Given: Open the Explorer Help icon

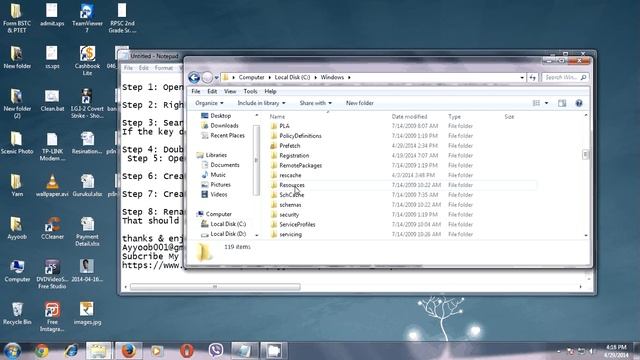Looking at the screenshot, I should [579, 103].
